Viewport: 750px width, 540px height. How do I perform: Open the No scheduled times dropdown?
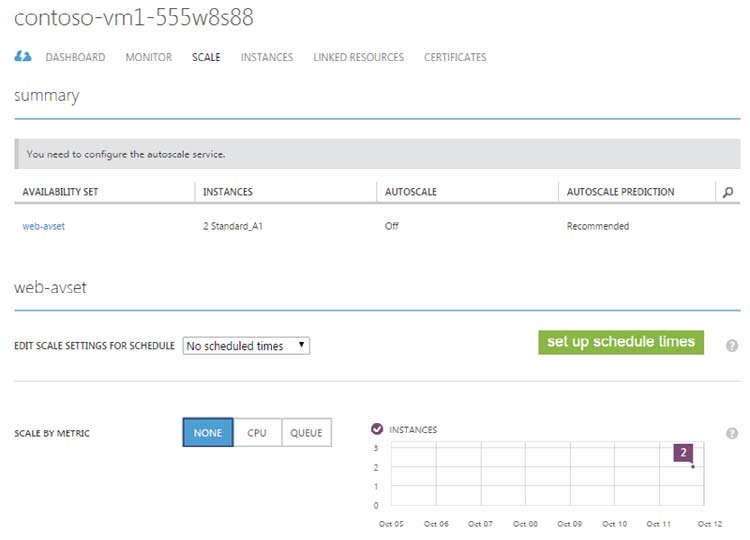tap(246, 346)
